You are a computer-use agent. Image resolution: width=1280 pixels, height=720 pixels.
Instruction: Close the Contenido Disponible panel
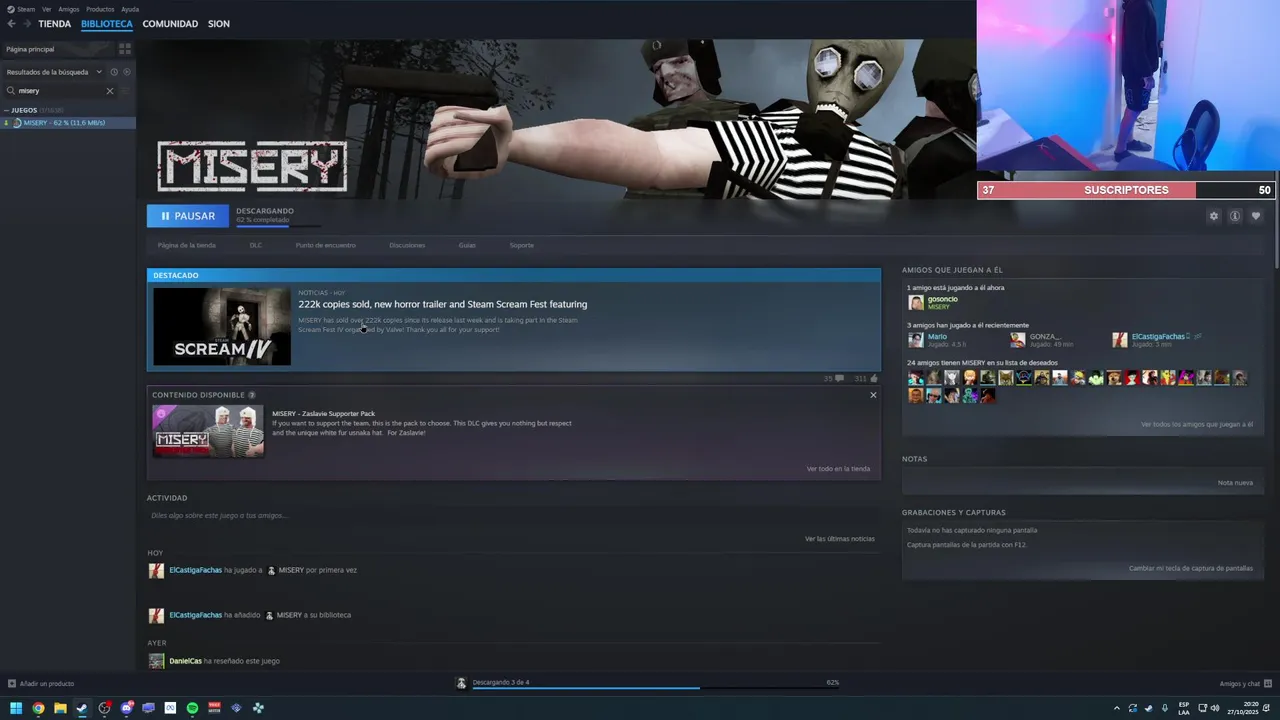873,395
